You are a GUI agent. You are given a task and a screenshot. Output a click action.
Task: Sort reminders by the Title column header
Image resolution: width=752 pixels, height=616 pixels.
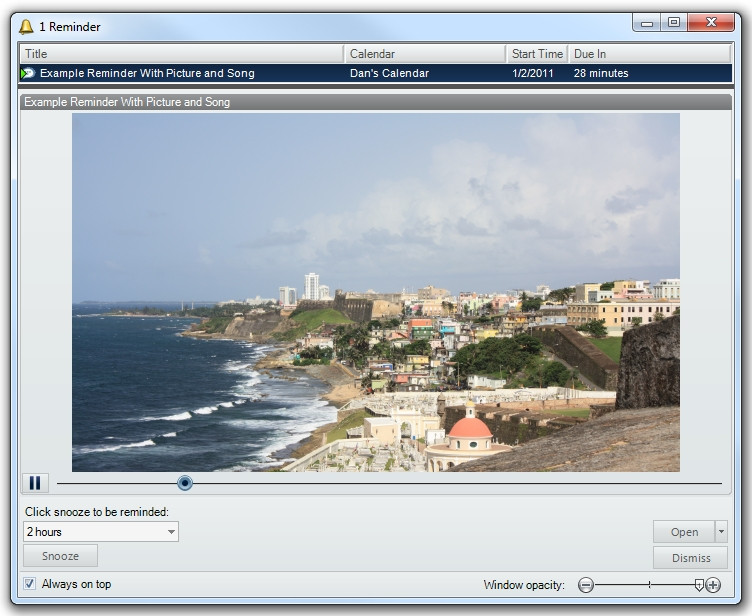click(x=182, y=54)
